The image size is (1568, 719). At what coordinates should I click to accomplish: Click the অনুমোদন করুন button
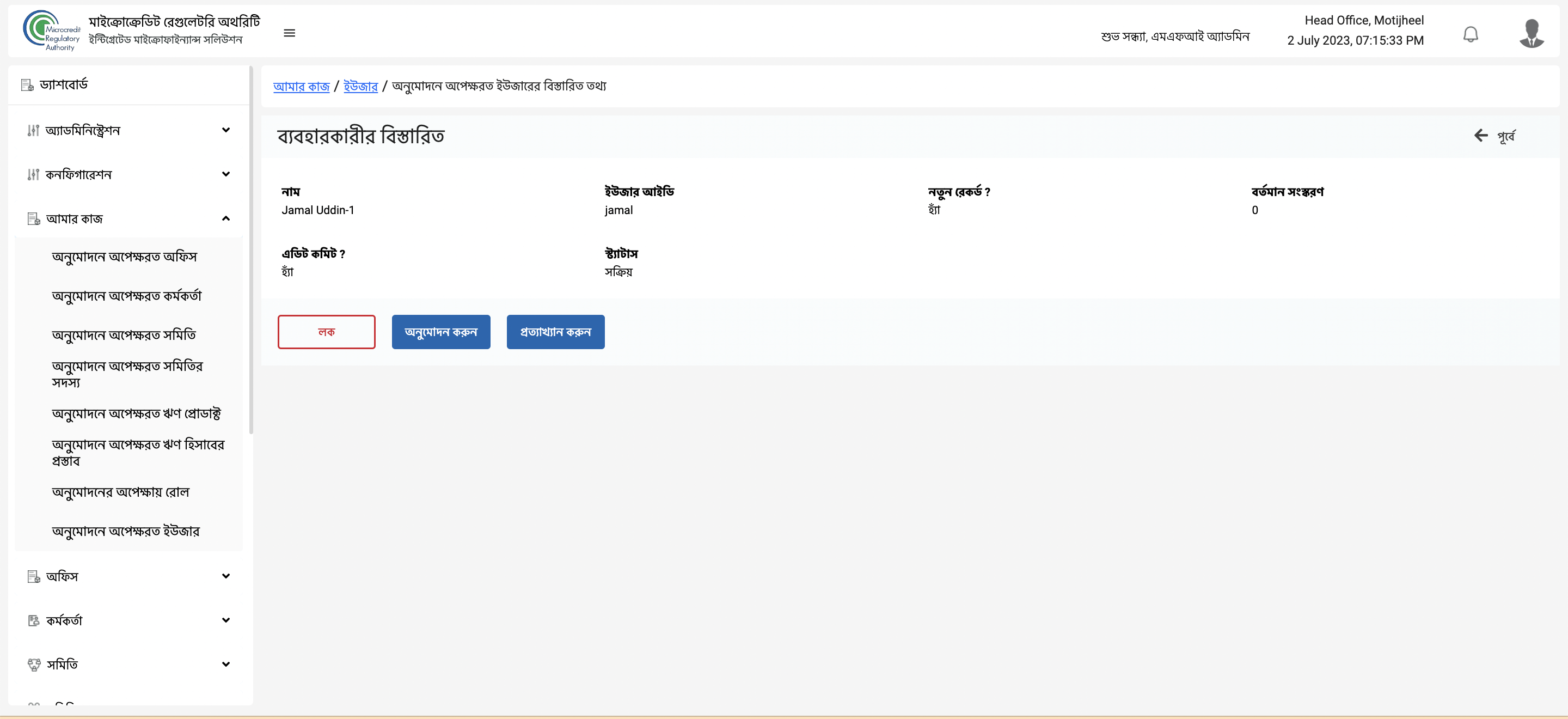(x=440, y=332)
